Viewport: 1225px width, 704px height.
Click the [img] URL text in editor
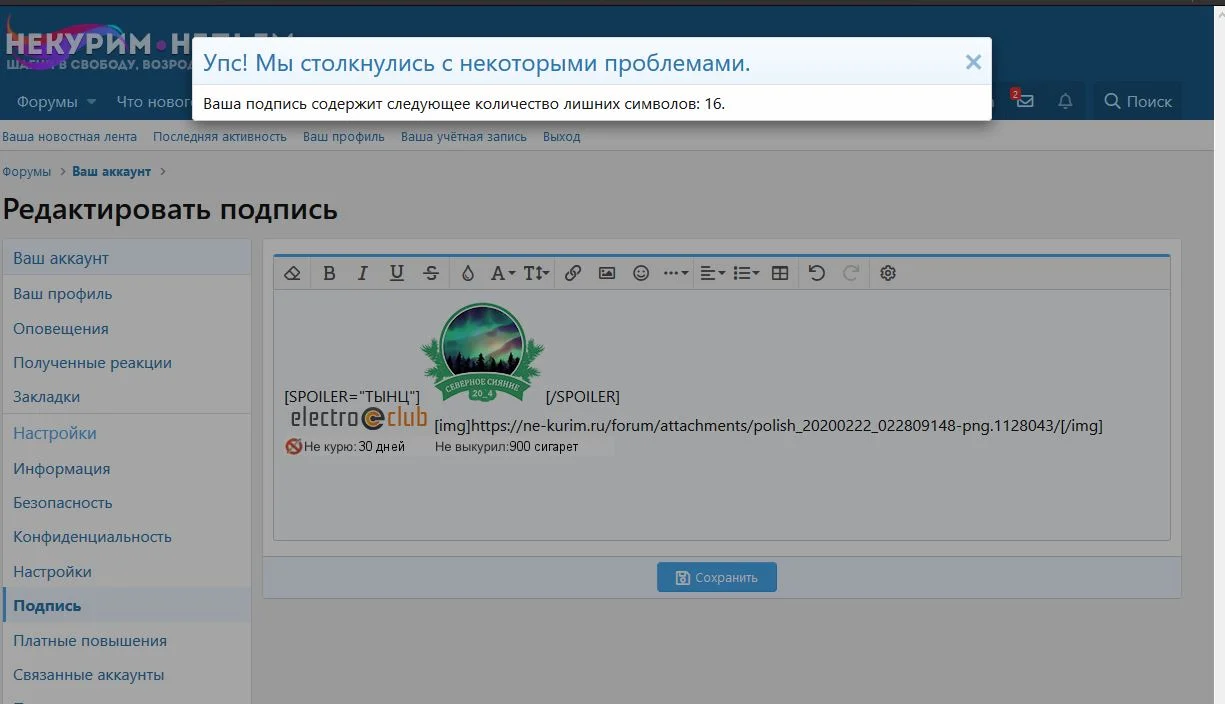[x=769, y=426]
